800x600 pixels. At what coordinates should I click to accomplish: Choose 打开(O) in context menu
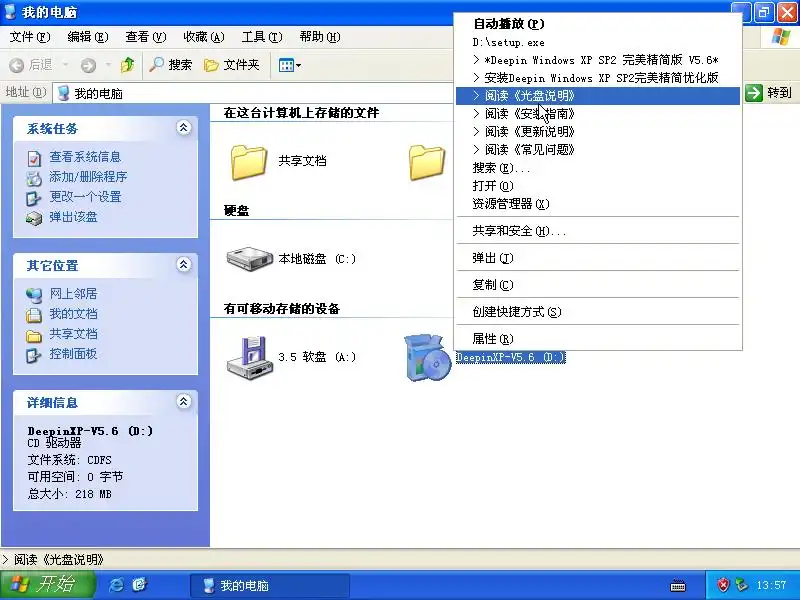597,186
